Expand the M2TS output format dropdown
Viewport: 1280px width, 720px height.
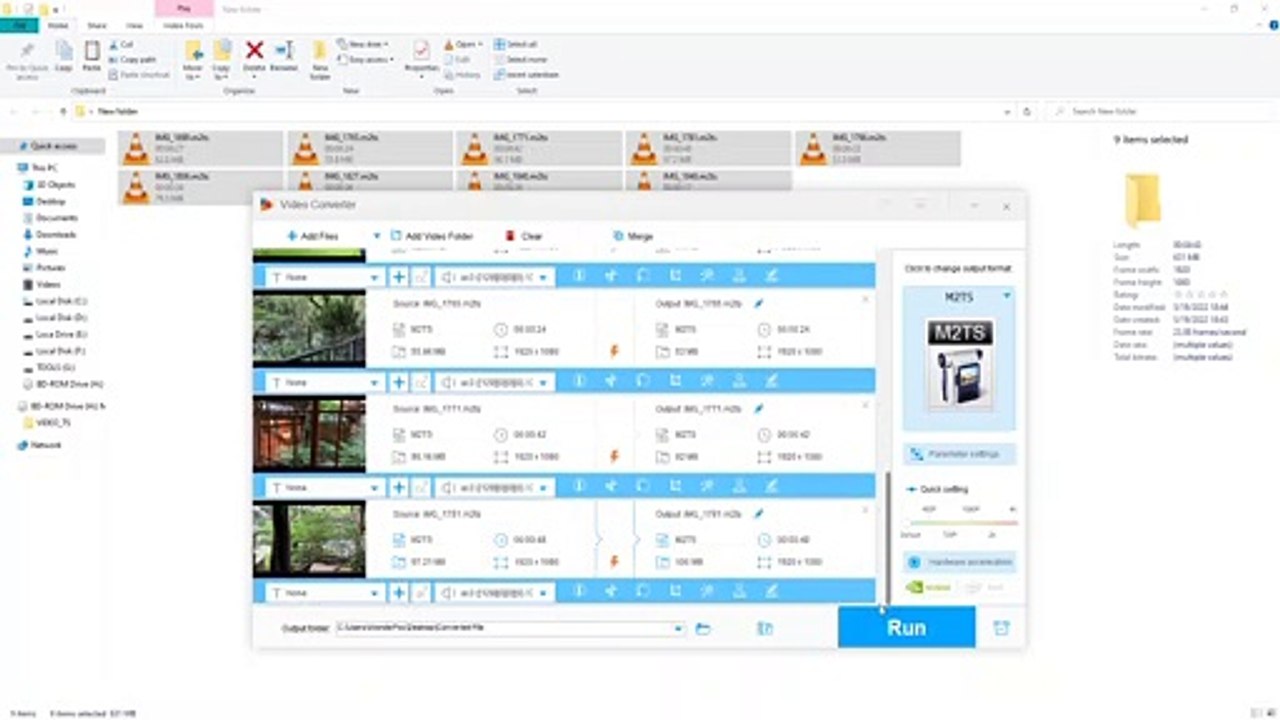coord(1007,296)
